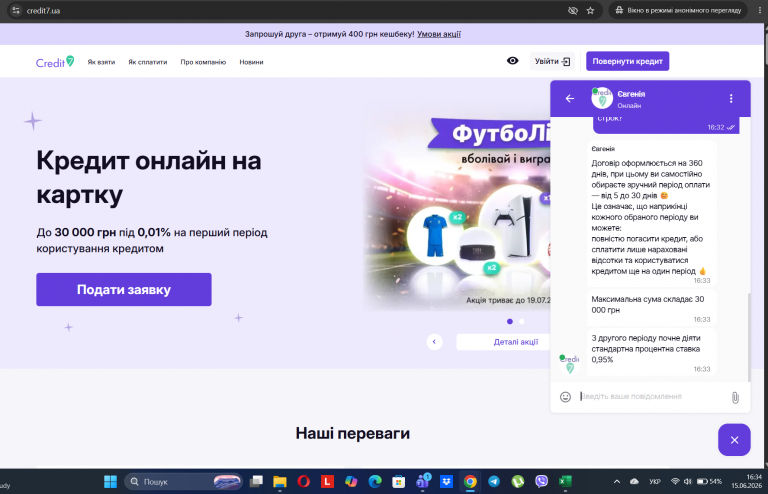Screen dimensions: 768x494
Task: Open Viber from the taskbar
Action: click(541, 482)
